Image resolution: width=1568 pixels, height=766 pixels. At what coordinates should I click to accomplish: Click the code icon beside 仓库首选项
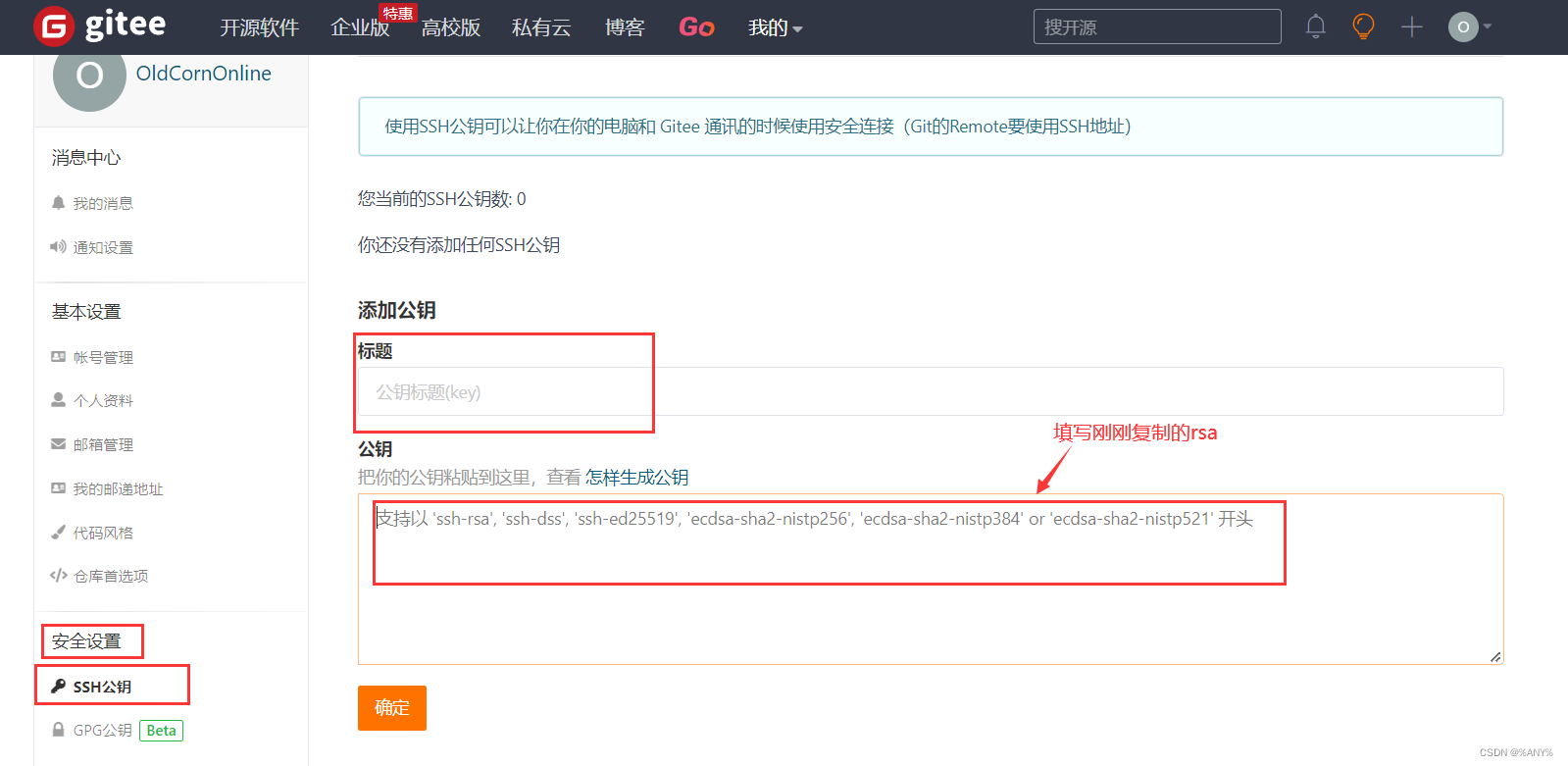pyautogui.click(x=58, y=576)
